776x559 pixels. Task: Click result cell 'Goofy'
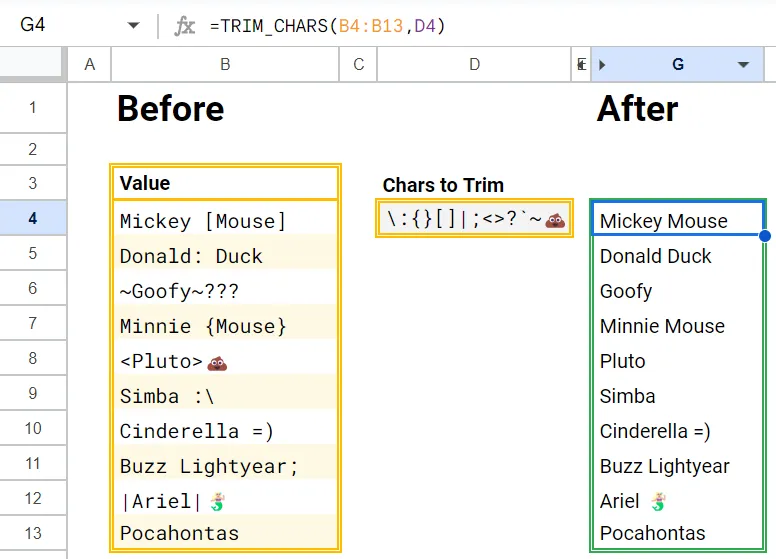[x=678, y=288]
